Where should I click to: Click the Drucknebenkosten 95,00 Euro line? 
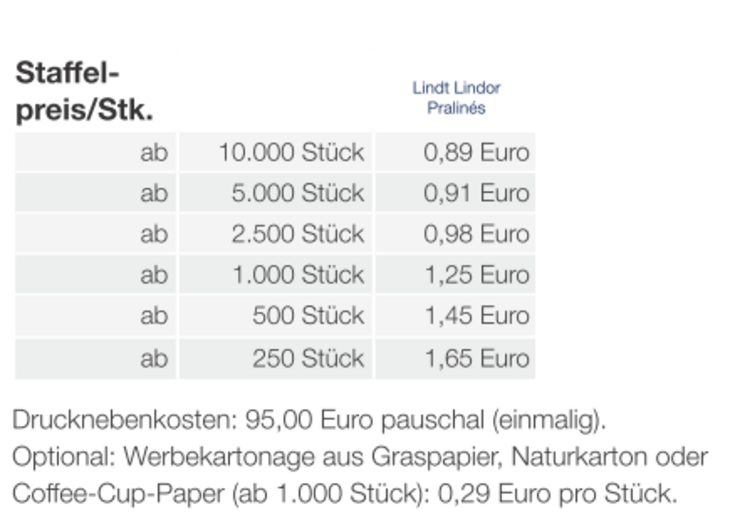click(309, 419)
